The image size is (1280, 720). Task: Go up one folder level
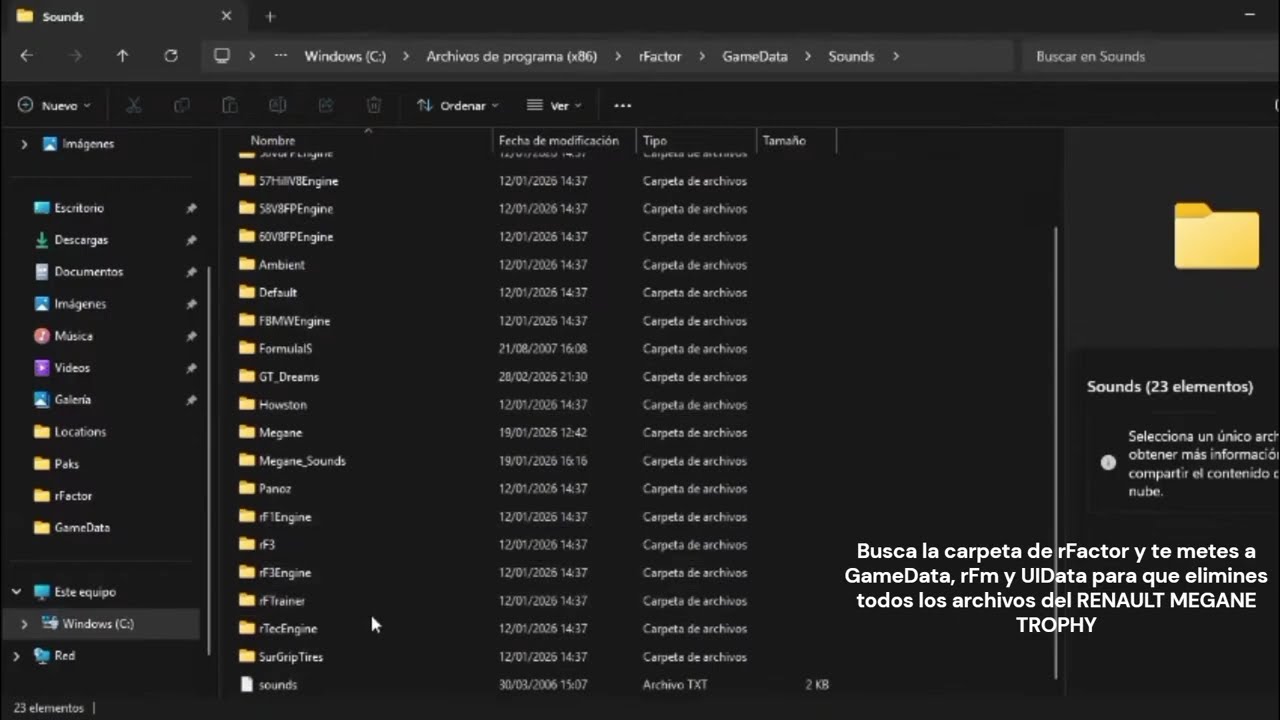122,56
